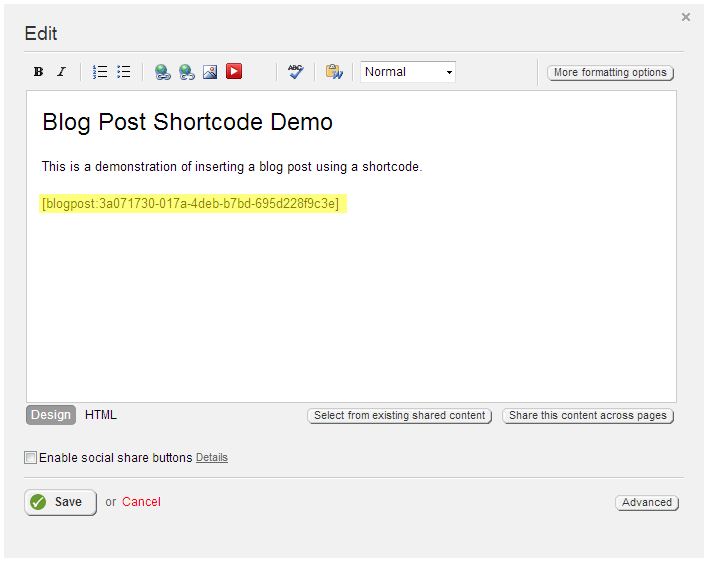Screen dimensions: 706x563
Task: Enable social share buttons checkbox
Action: (30, 458)
